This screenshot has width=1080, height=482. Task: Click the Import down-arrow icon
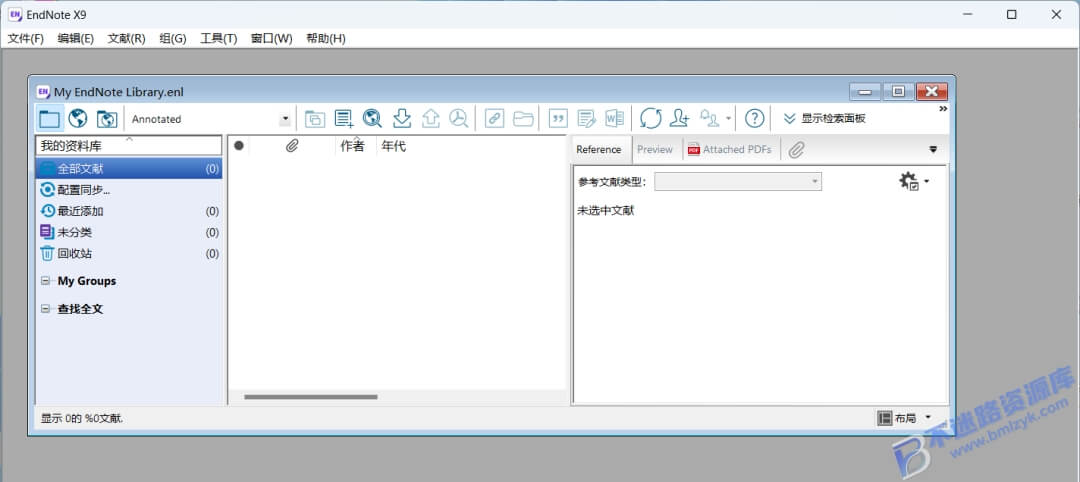point(402,118)
